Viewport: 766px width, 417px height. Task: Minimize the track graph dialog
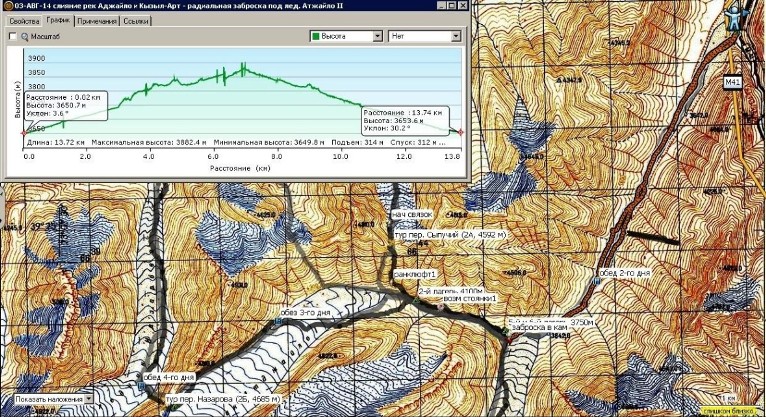441,6
